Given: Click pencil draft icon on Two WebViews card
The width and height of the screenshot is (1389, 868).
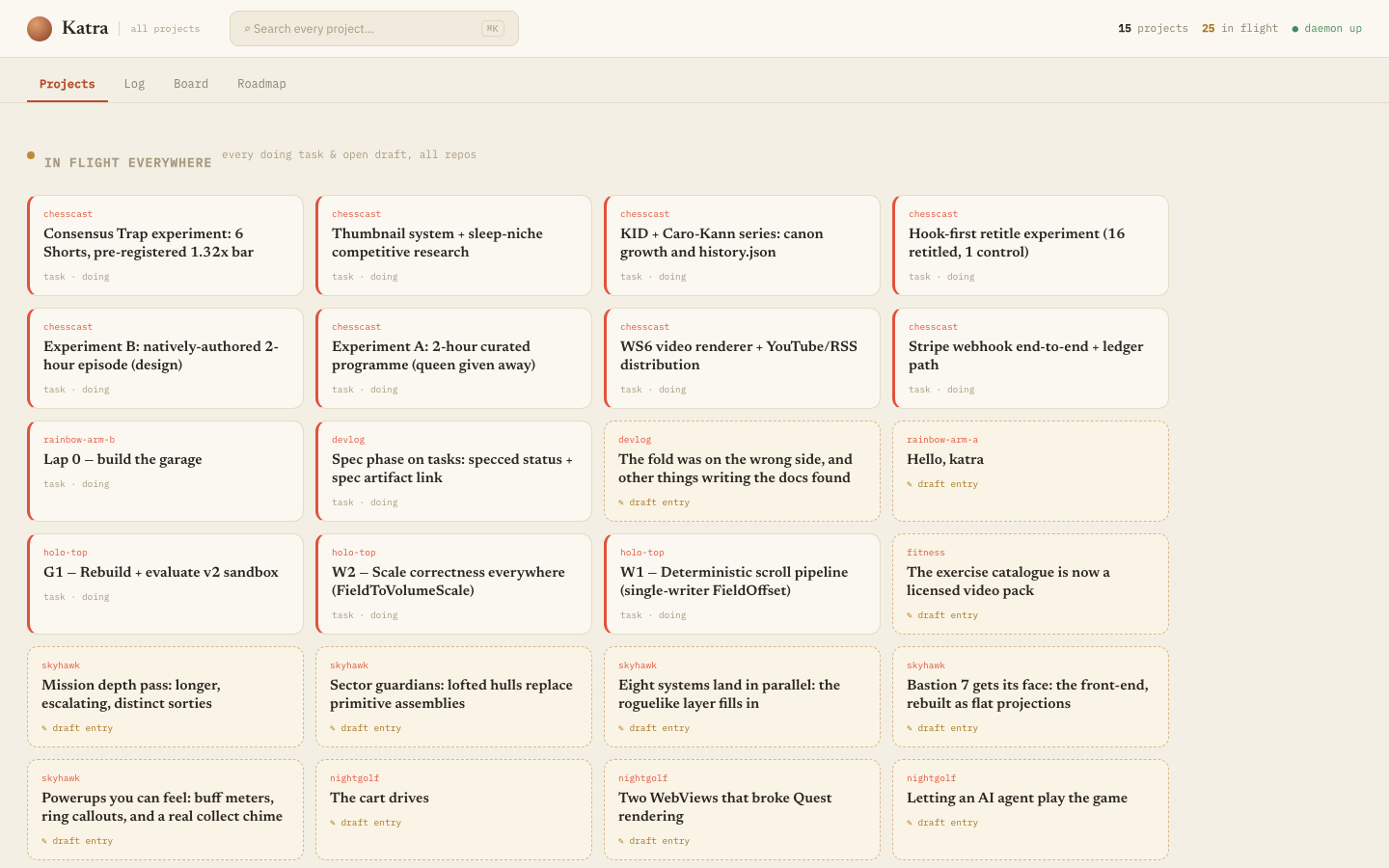Looking at the screenshot, I should pos(621,841).
